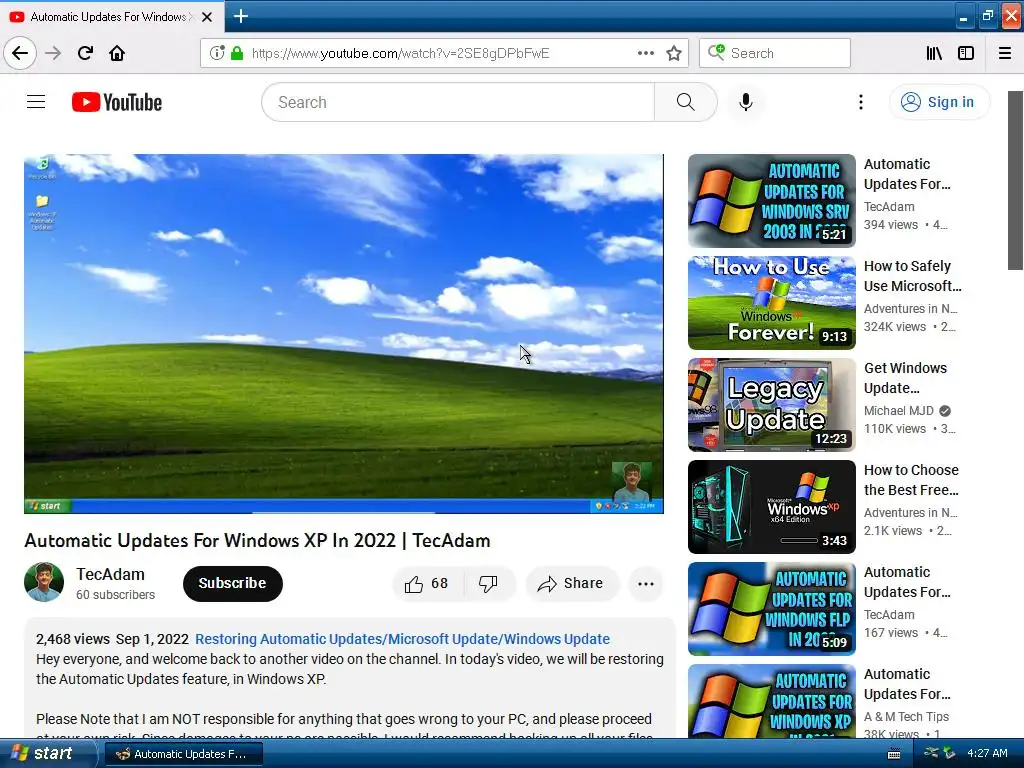
Task: Open the browser Library icon
Action: (x=934, y=53)
